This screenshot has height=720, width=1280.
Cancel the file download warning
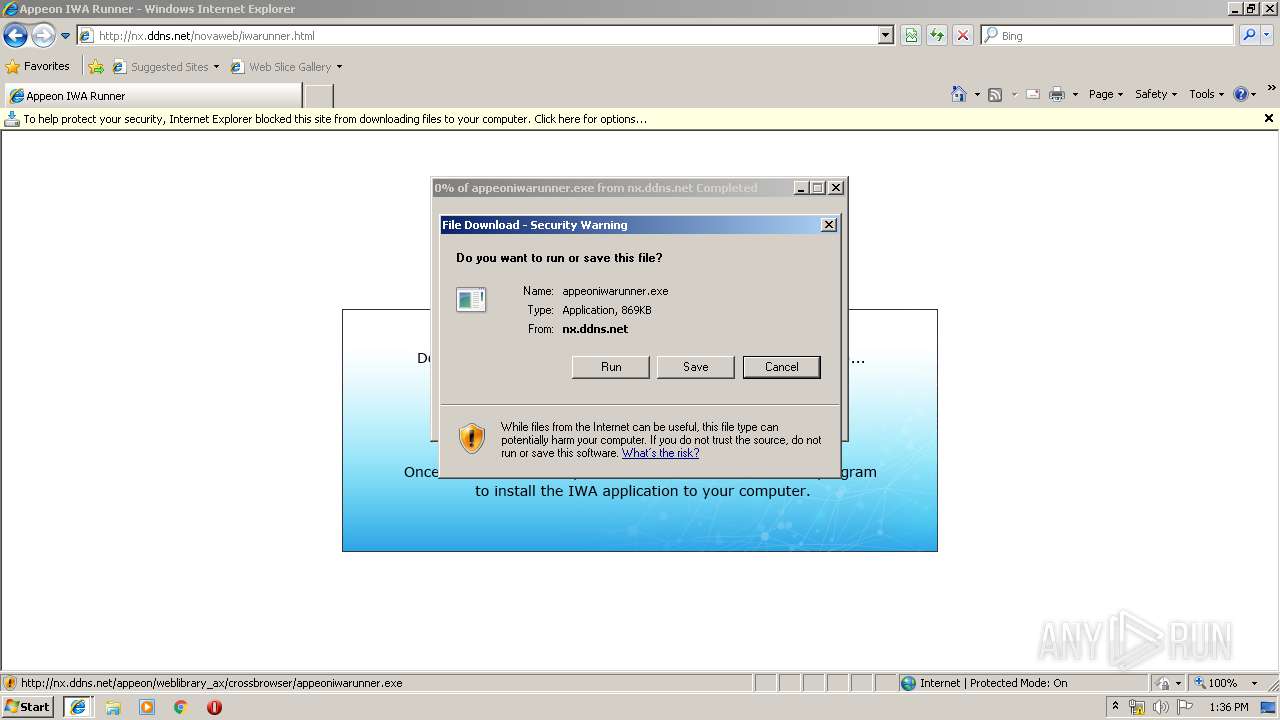click(x=782, y=367)
